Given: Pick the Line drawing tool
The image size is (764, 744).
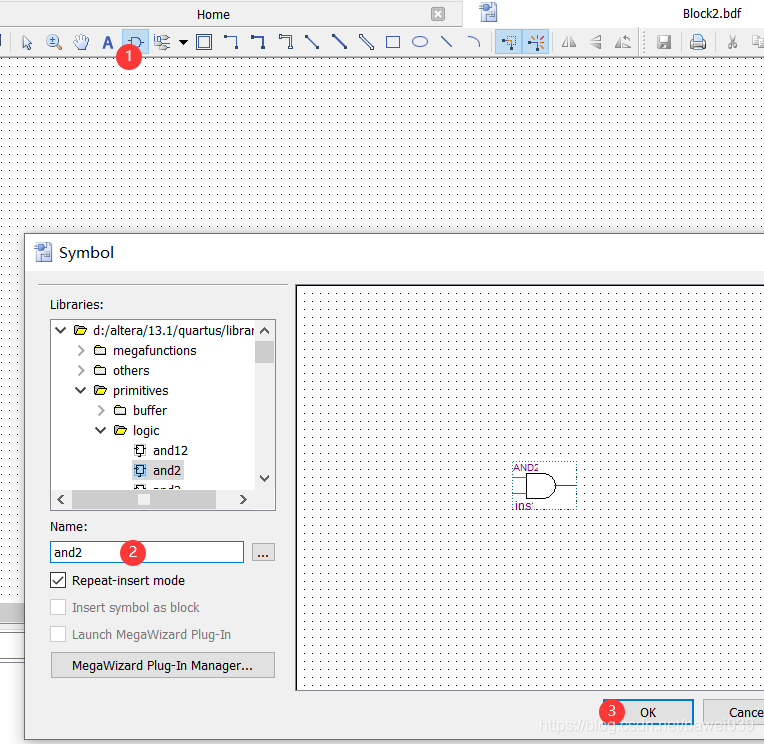Looking at the screenshot, I should point(446,42).
